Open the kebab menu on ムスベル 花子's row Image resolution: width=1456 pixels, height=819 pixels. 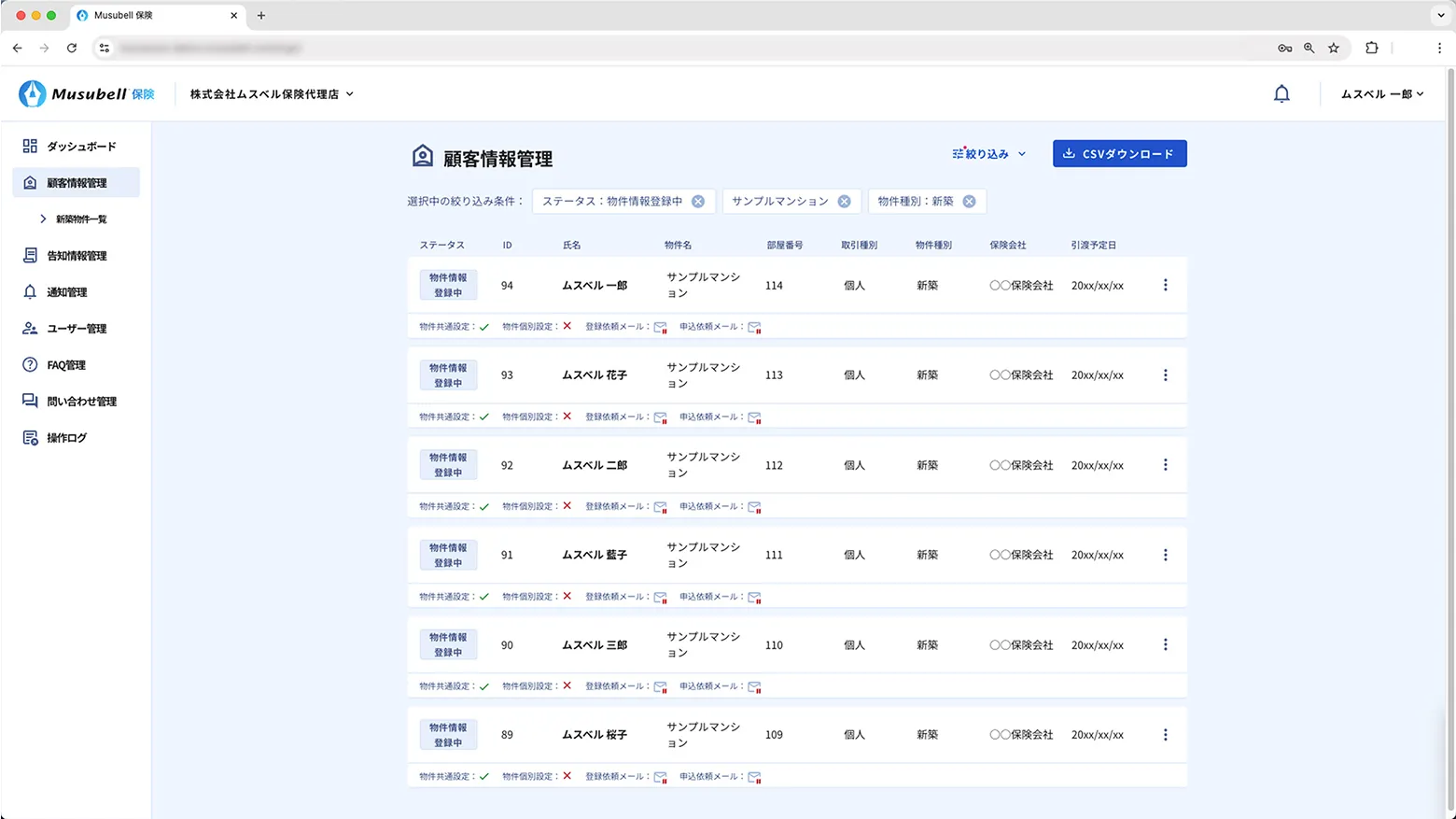(1165, 374)
